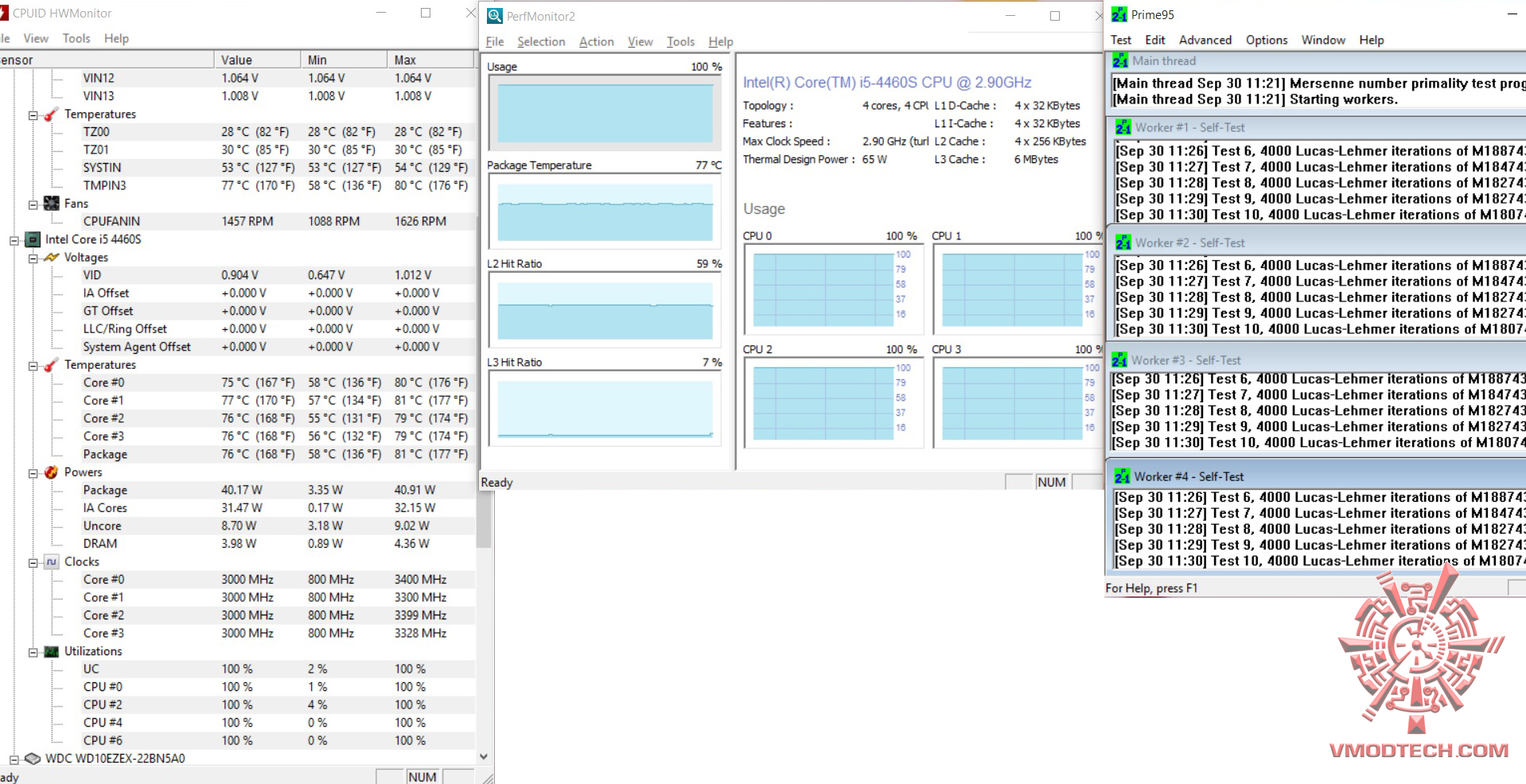This screenshot has height=784, width=1526.
Task: Click the HWMonitor scrollbar down arrow
Action: (x=483, y=757)
